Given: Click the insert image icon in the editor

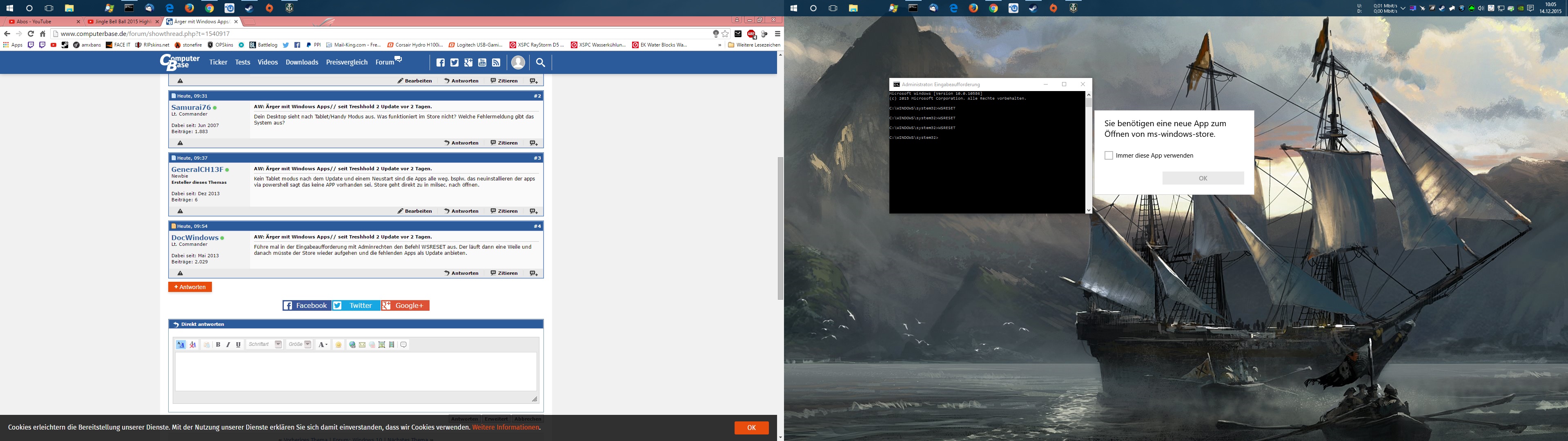Looking at the screenshot, I should [x=382, y=345].
